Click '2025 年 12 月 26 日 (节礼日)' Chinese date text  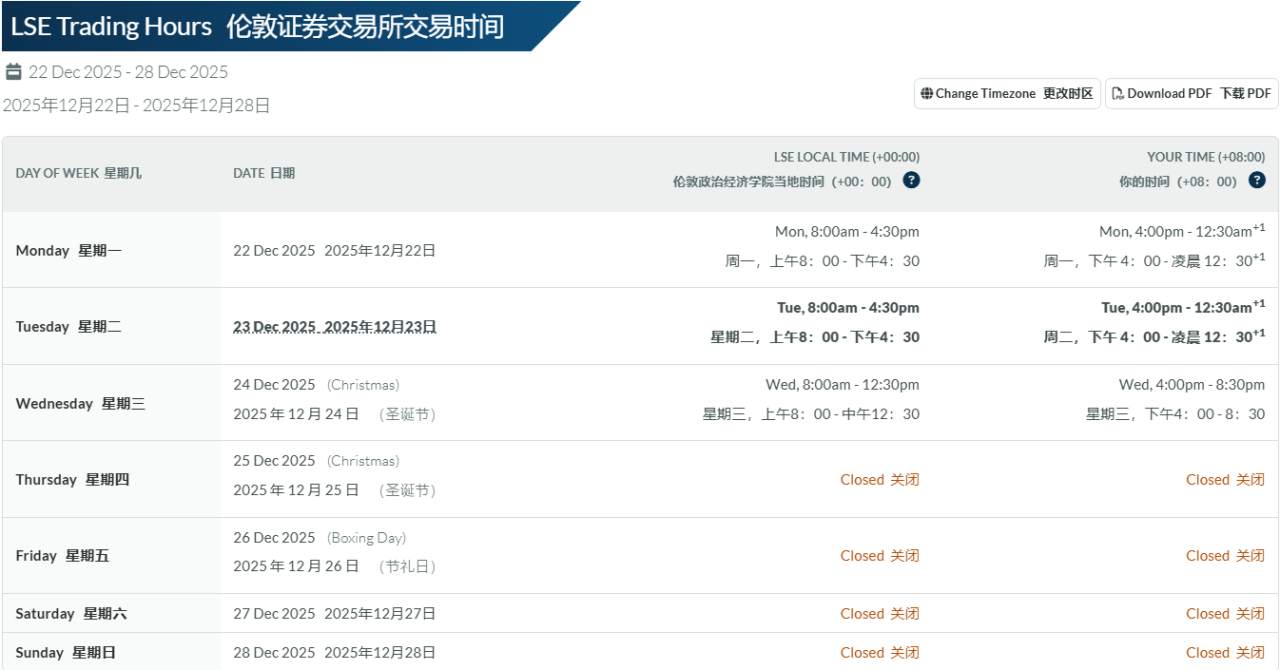click(x=334, y=567)
